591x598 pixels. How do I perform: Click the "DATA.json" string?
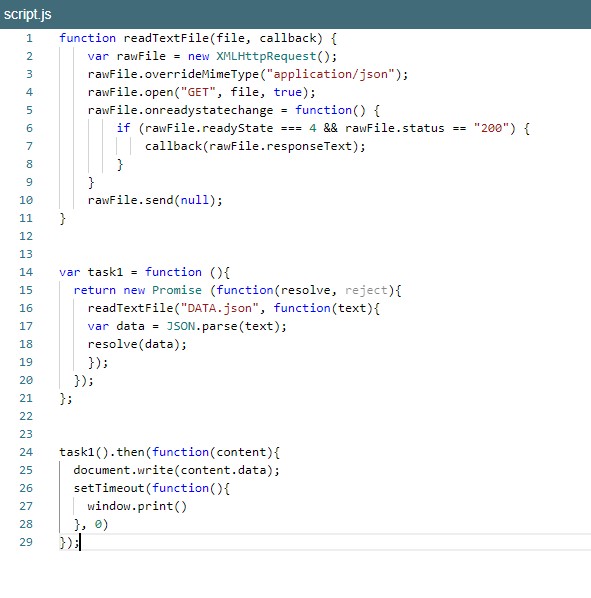pos(220,308)
